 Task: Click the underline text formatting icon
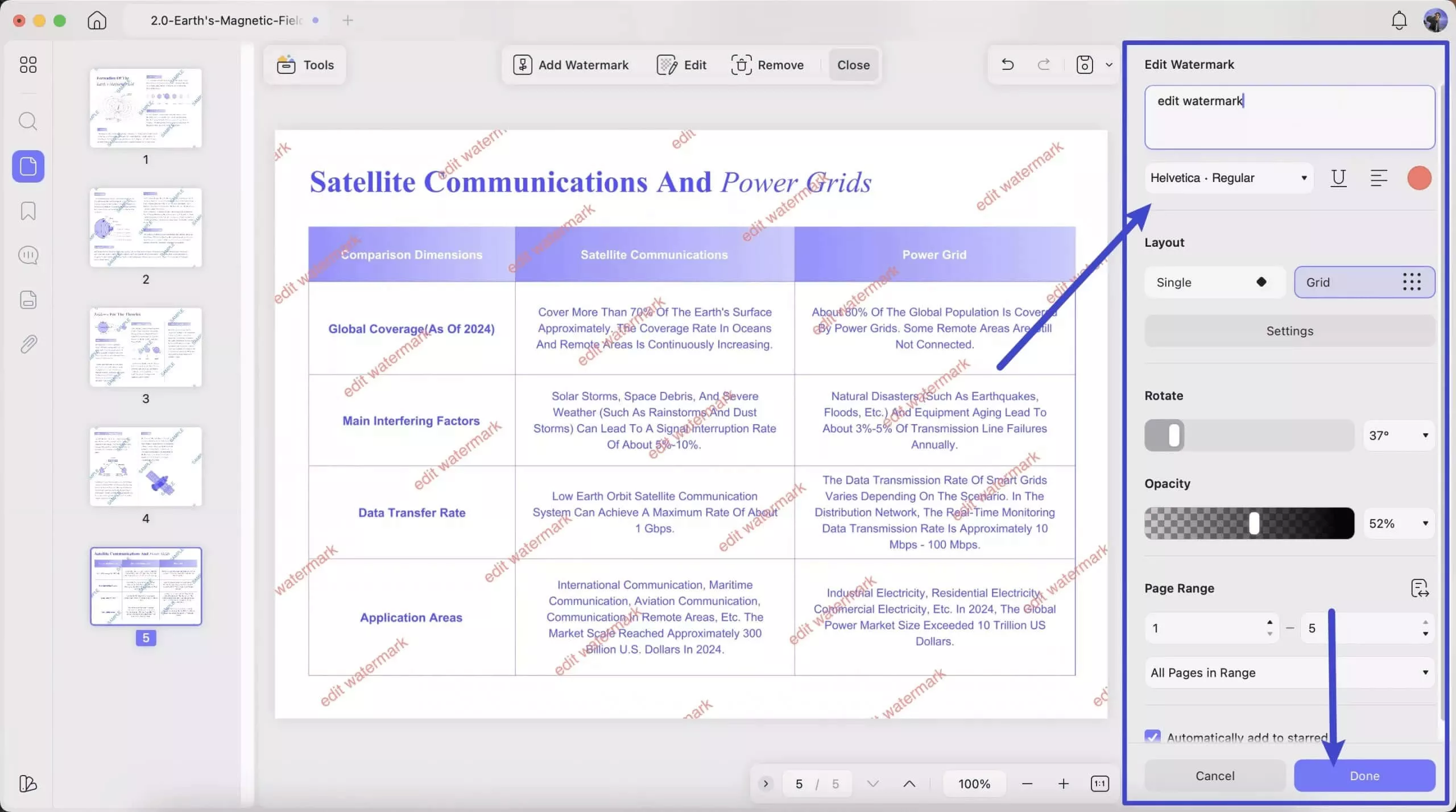click(x=1338, y=178)
